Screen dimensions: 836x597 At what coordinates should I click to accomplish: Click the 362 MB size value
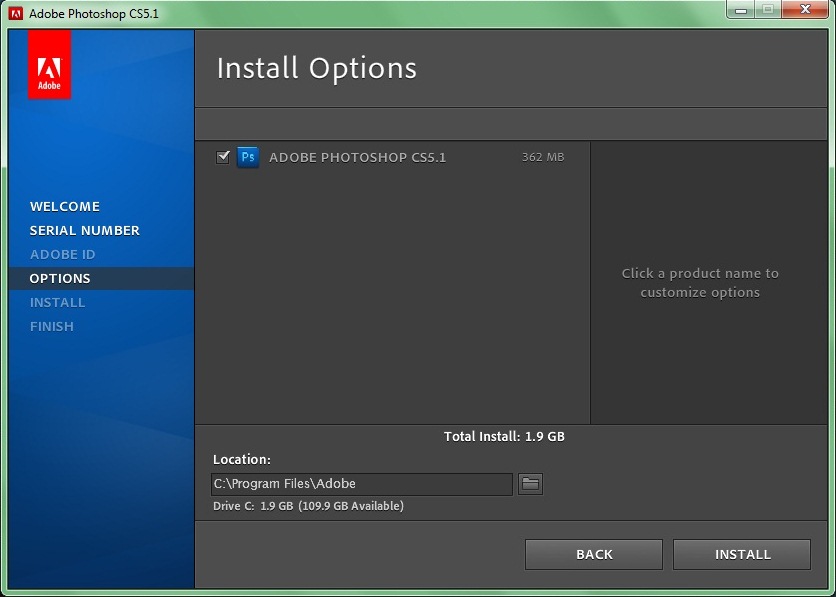(x=543, y=157)
